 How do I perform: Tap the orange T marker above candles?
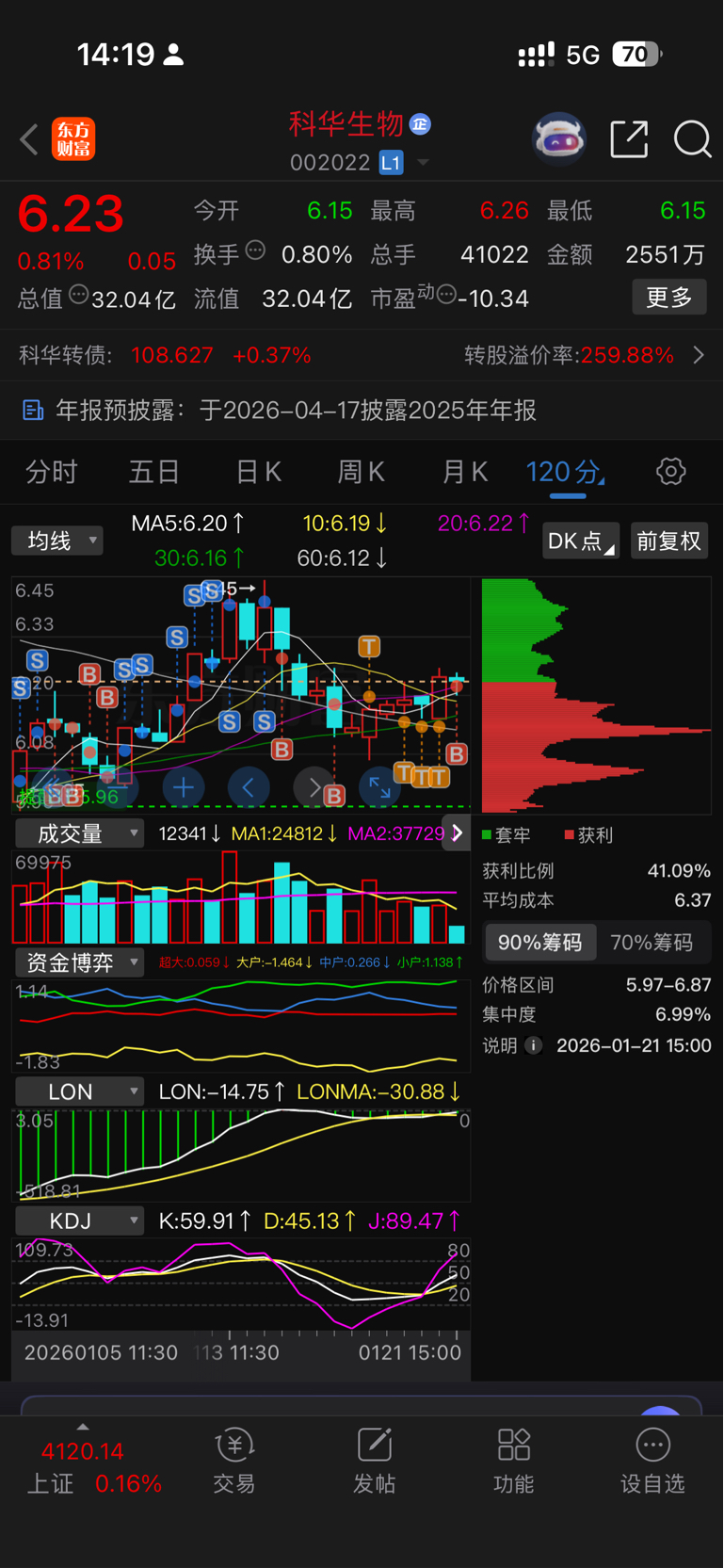(369, 646)
